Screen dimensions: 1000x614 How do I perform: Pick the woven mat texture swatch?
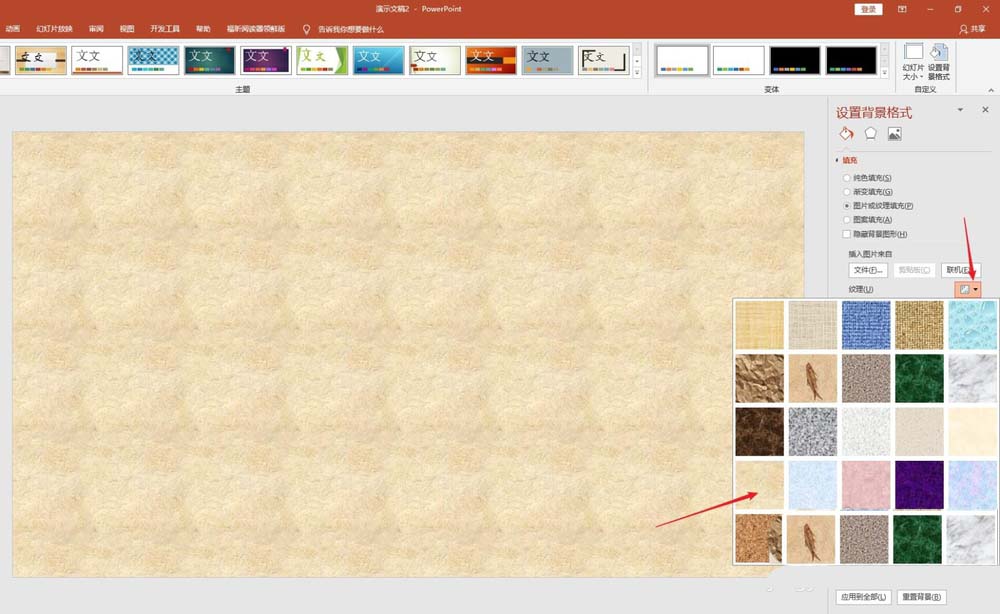coord(919,325)
